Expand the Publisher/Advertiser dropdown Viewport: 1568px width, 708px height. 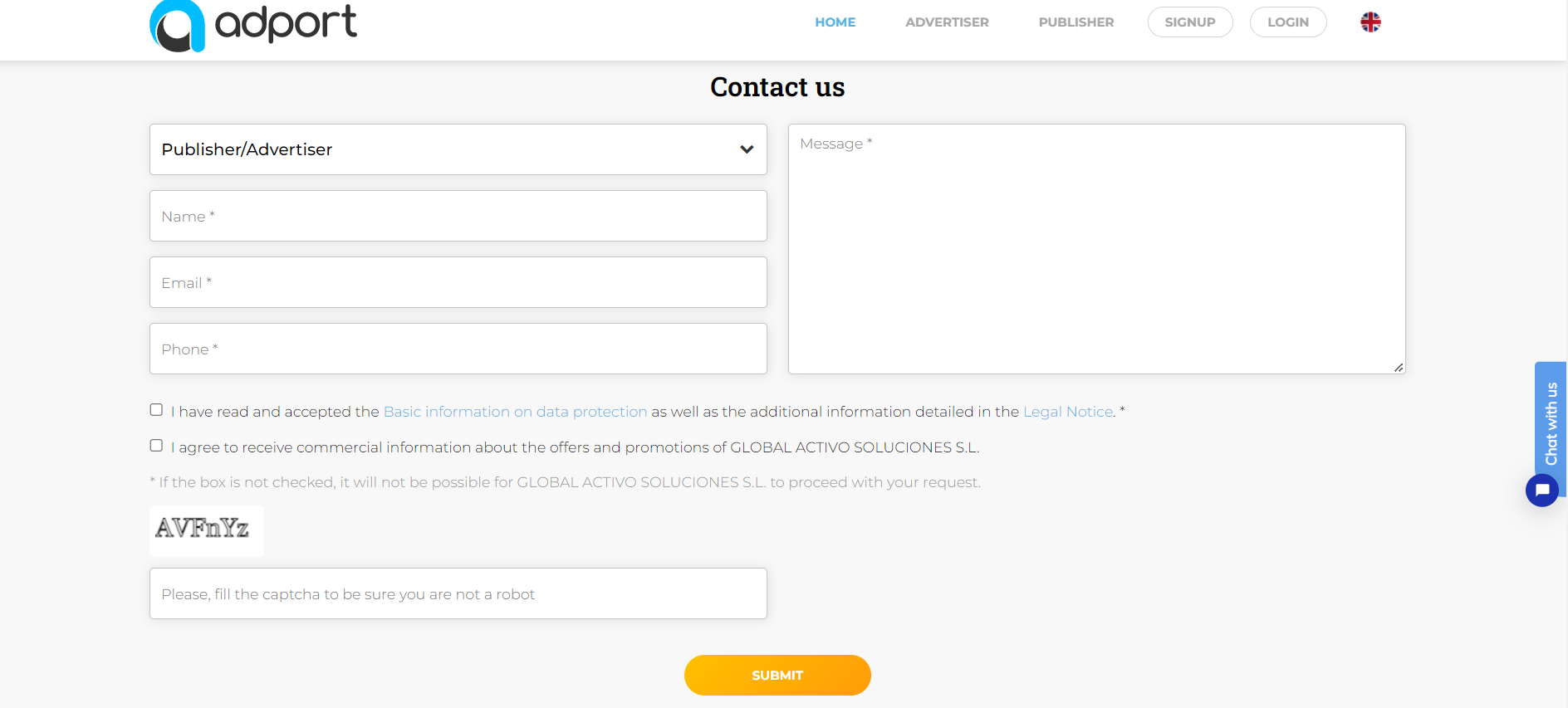click(x=458, y=149)
